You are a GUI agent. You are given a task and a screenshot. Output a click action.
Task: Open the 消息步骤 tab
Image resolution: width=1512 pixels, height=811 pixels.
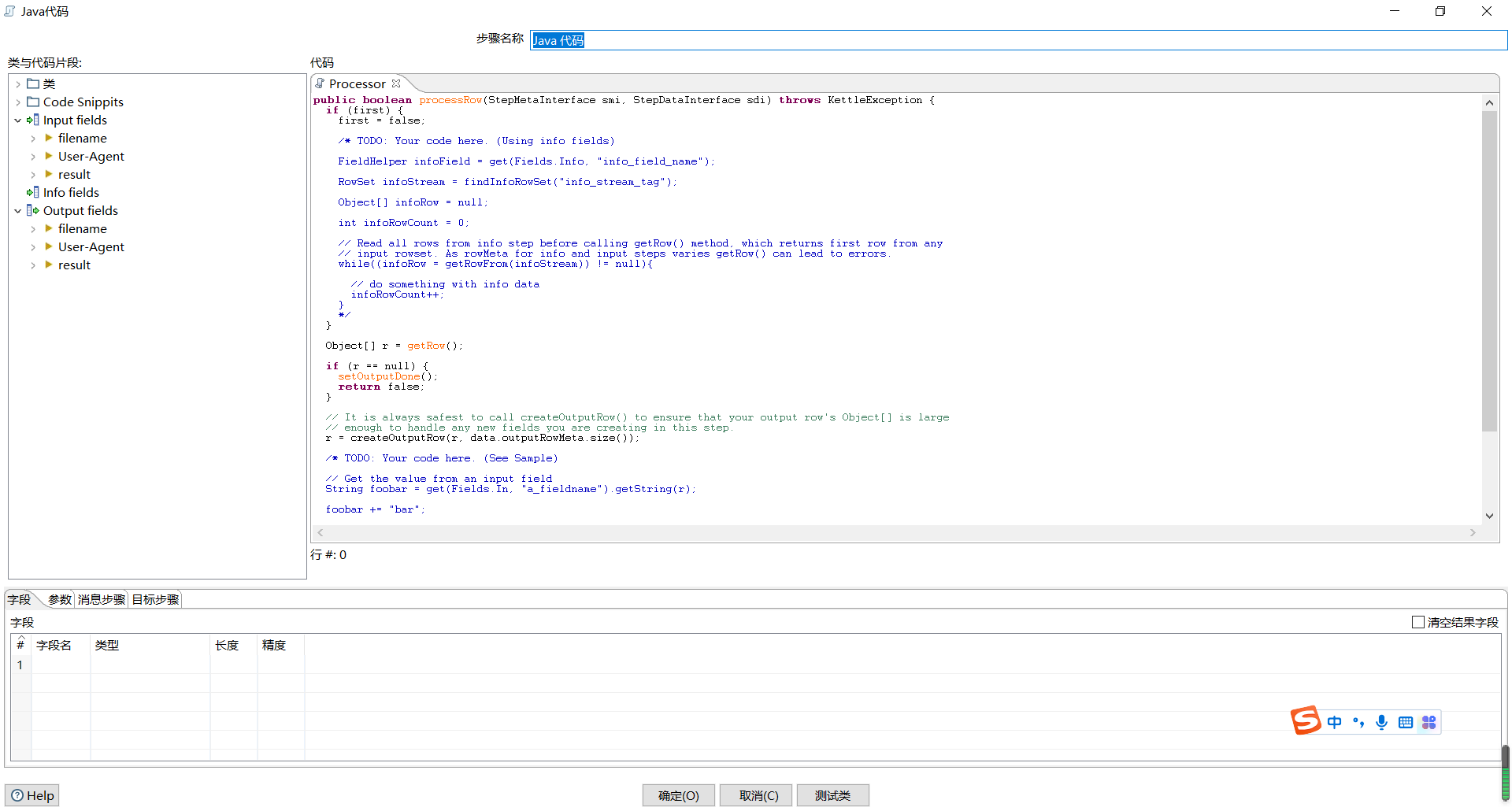102,599
